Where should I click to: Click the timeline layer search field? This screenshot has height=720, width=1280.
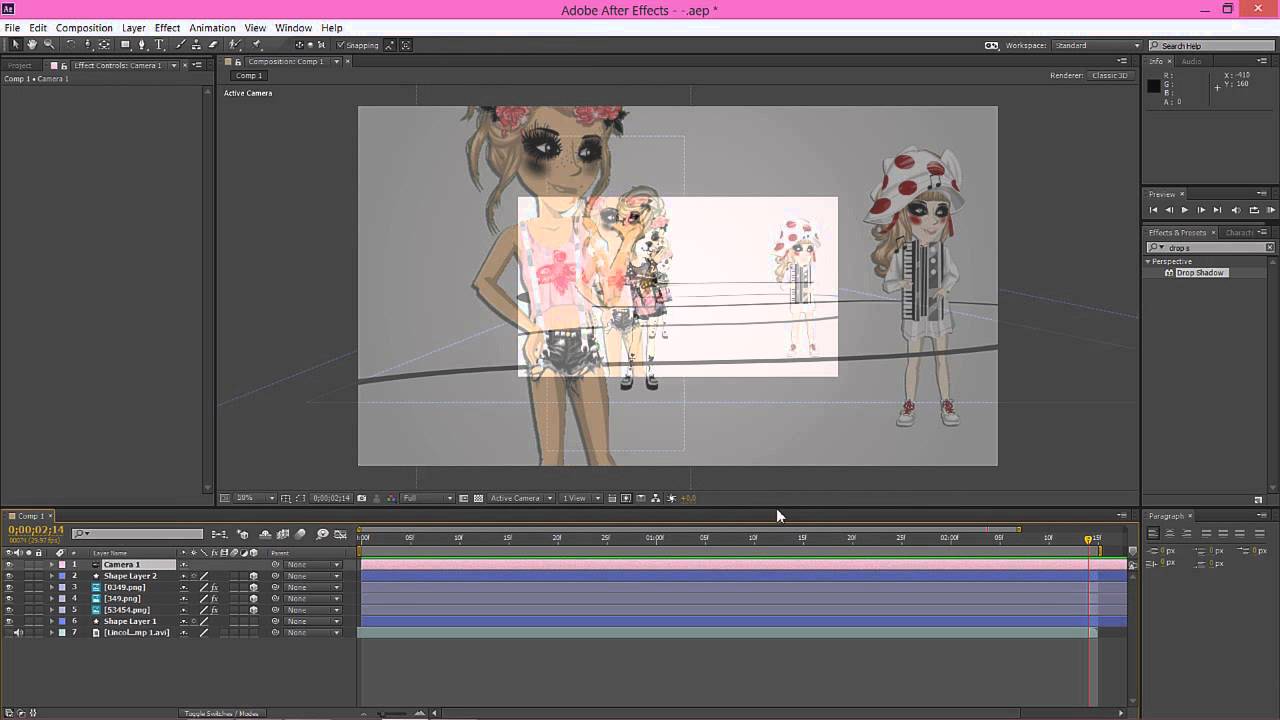click(138, 534)
